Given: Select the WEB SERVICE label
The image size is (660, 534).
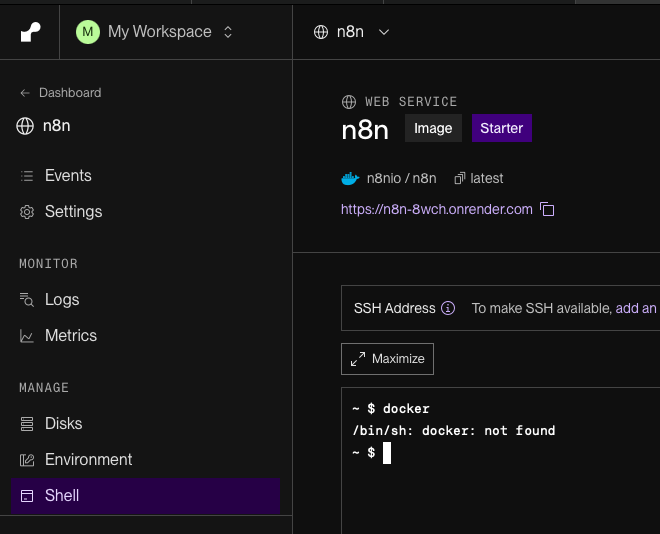Looking at the screenshot, I should coord(411,102).
